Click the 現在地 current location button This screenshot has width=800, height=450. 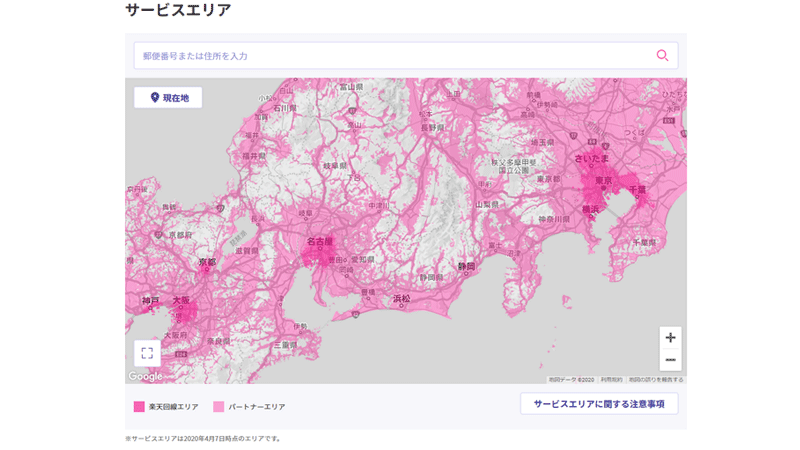pyautogui.click(x=168, y=97)
